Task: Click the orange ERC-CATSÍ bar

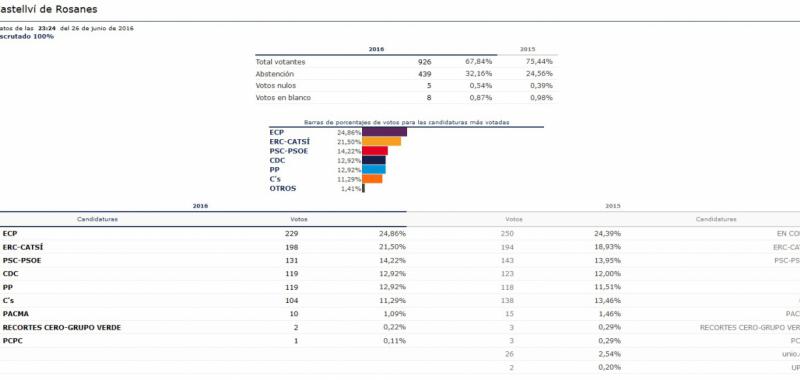Action: point(381,141)
